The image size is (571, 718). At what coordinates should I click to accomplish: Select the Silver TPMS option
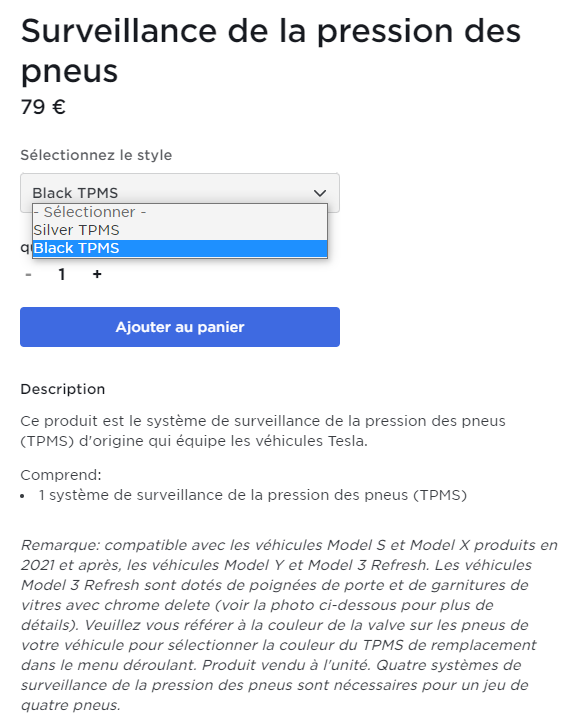(x=180, y=230)
